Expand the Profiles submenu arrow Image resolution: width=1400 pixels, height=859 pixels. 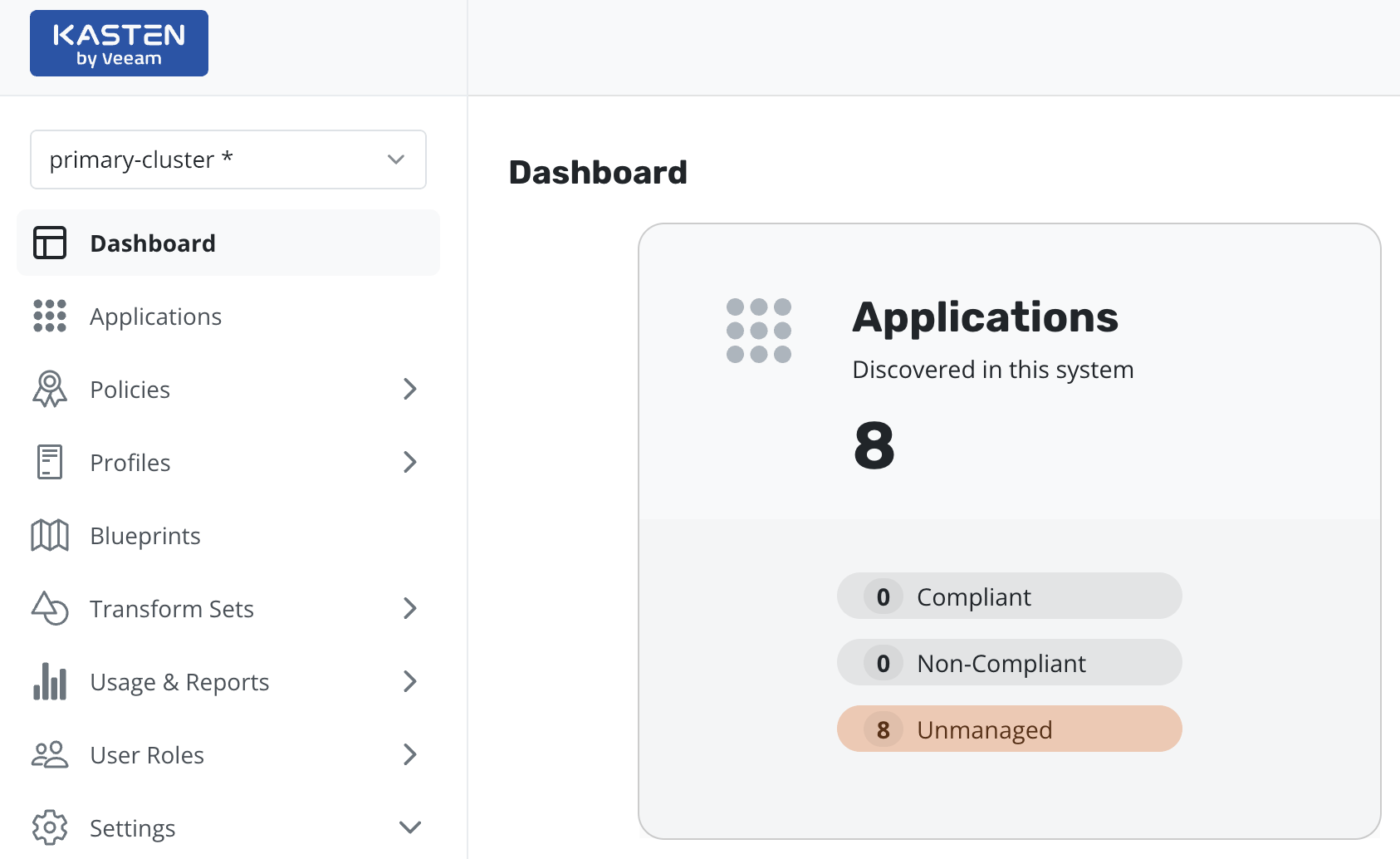pos(409,462)
